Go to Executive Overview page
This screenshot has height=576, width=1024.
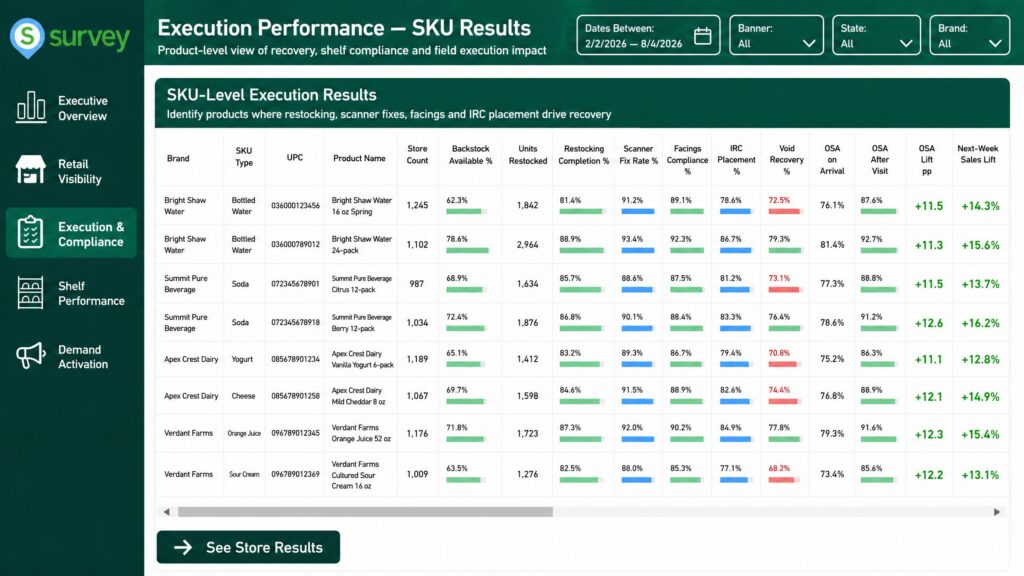[x=71, y=108]
